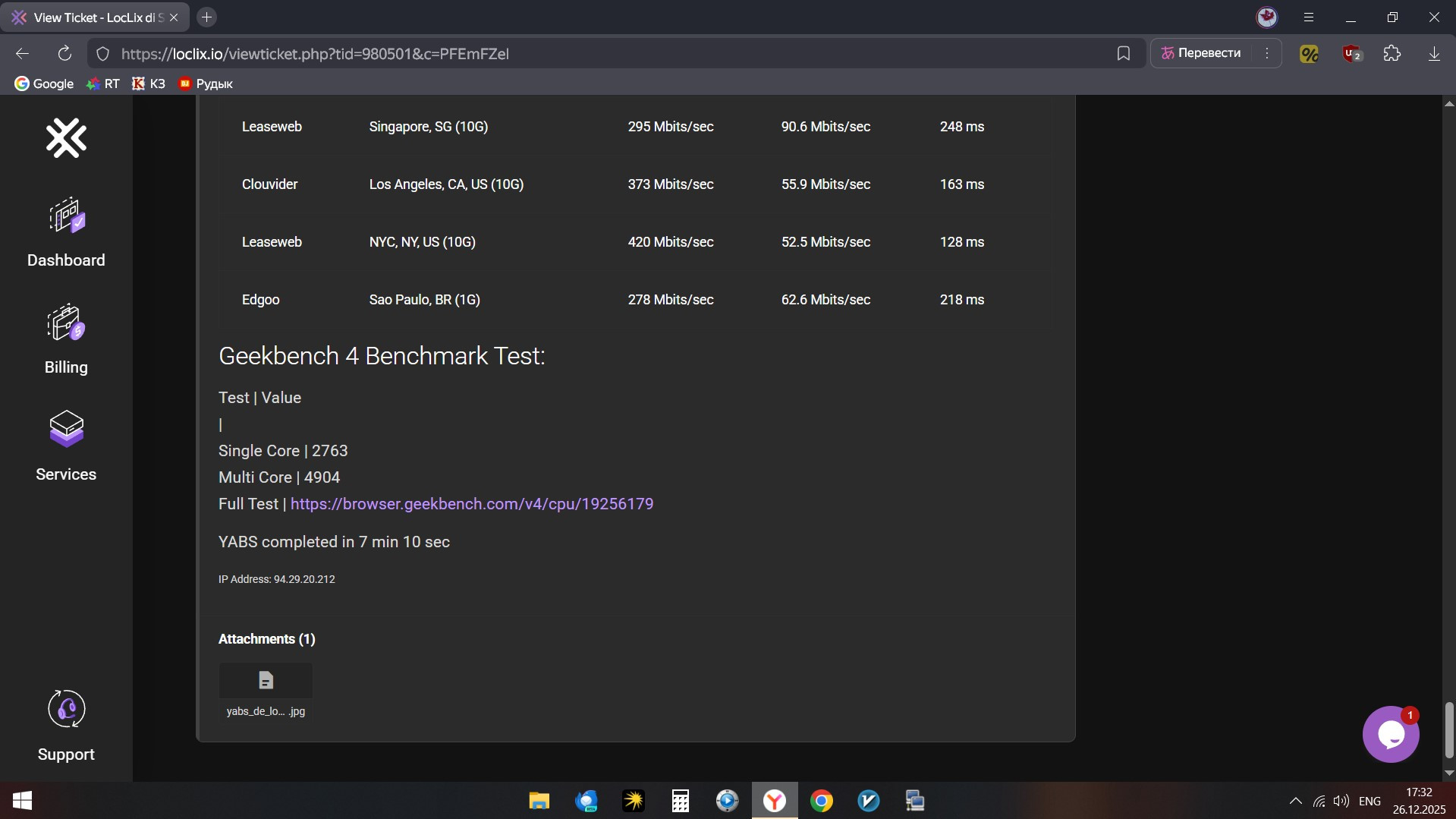Screen dimensions: 1456x819
Task: Click the LocLix logo in the sidebar
Action: tap(66, 138)
